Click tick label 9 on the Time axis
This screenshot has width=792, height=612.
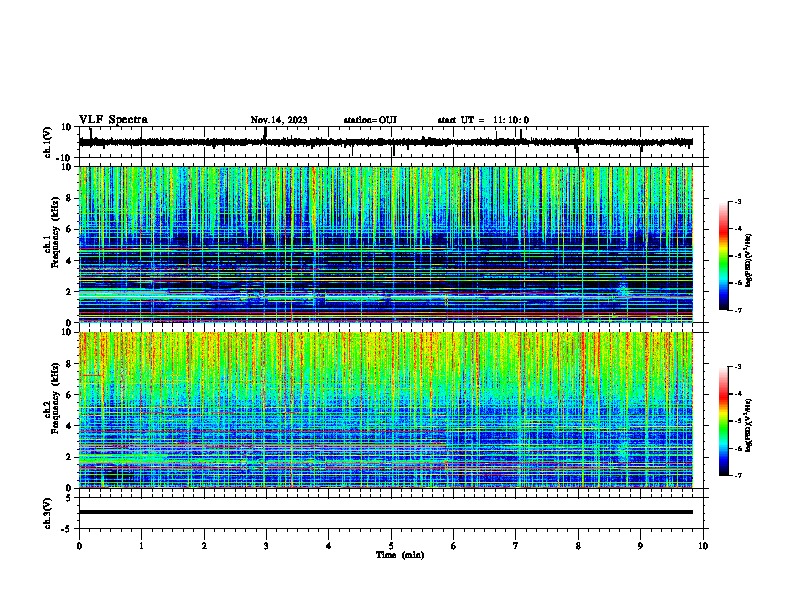tap(640, 546)
